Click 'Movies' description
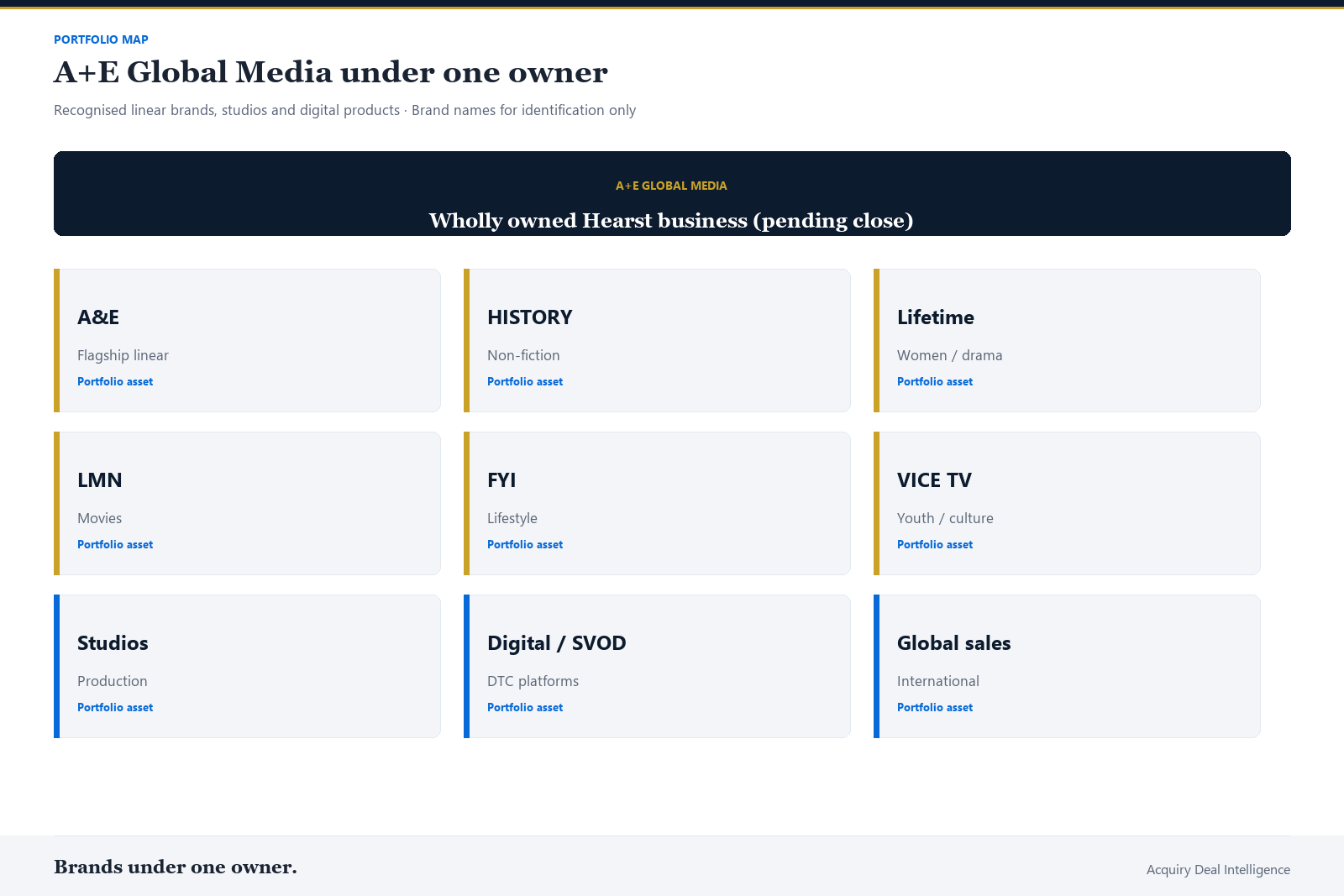The image size is (1344, 896). (x=99, y=518)
